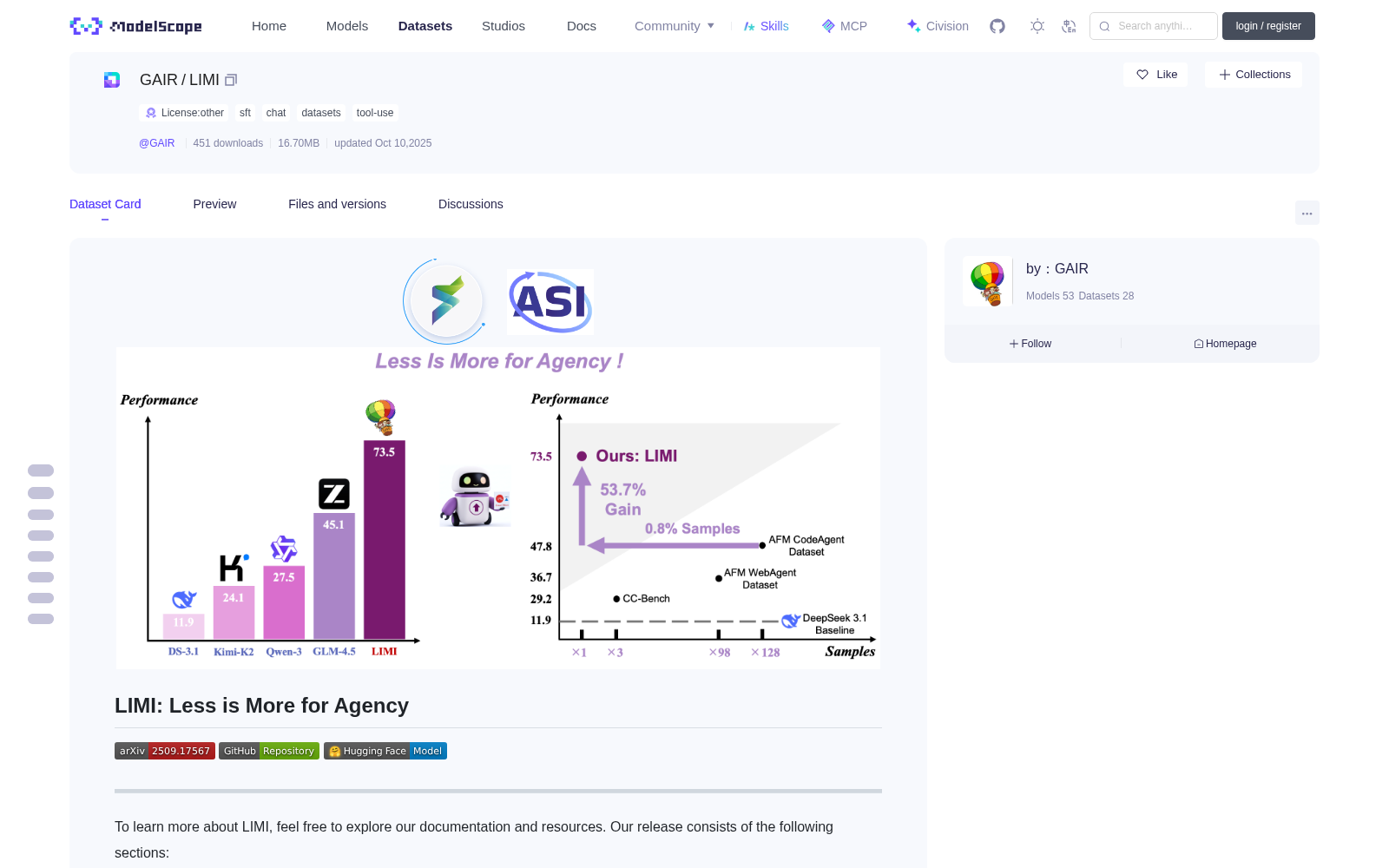Click the chat tag
This screenshot has height=868, width=1389.
tap(276, 113)
